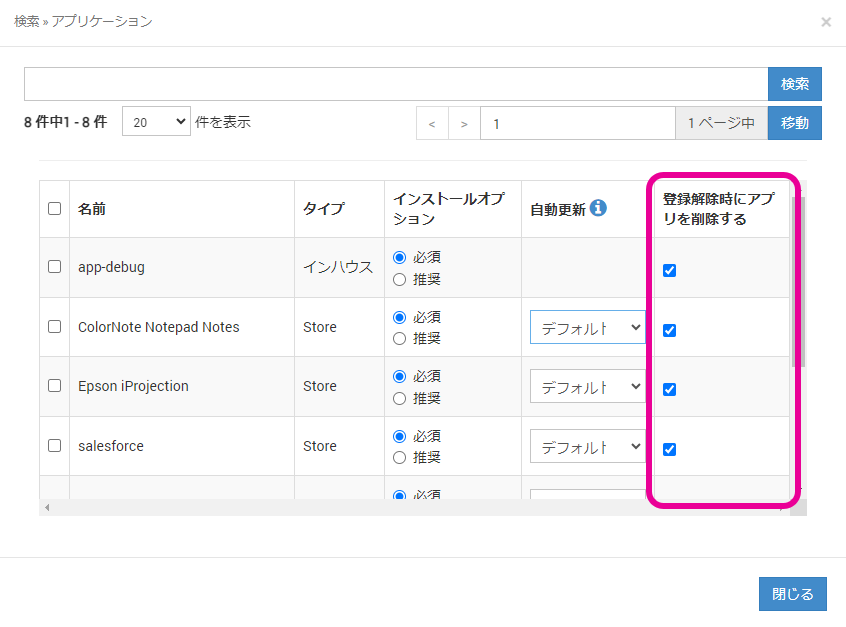Click the auto-update info icon
The image size is (846, 627).
[x=598, y=208]
